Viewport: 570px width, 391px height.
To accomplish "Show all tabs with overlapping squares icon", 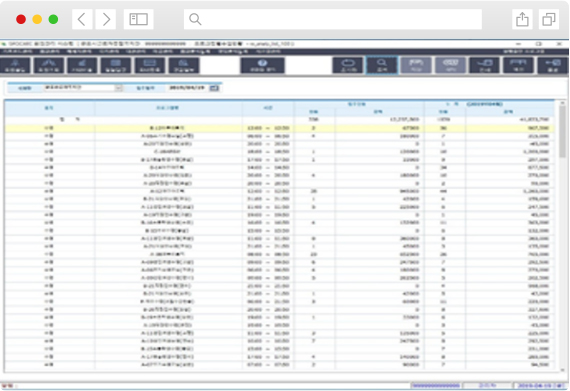I will (x=549, y=19).
